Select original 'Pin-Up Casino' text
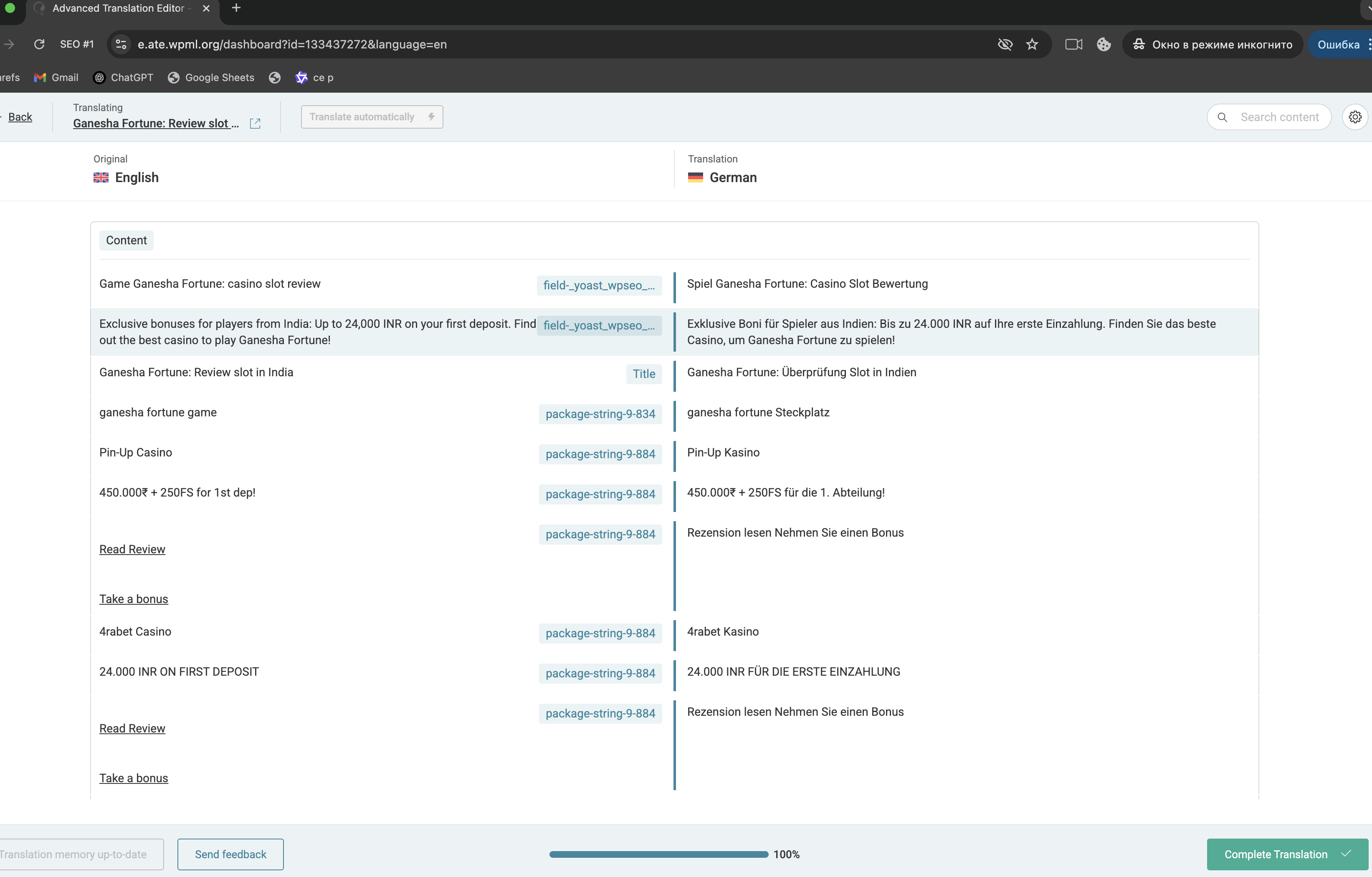1372x877 pixels. (136, 452)
